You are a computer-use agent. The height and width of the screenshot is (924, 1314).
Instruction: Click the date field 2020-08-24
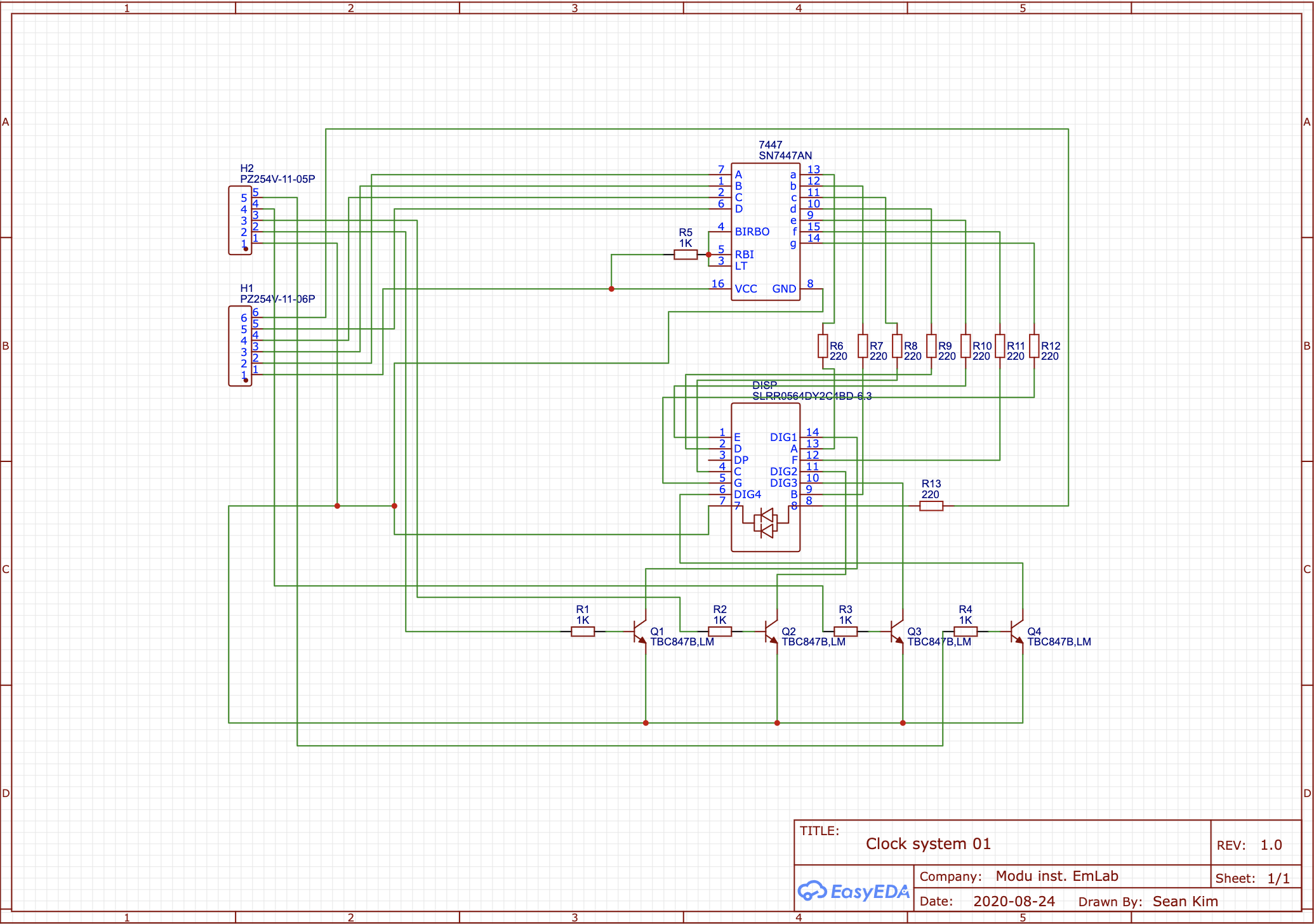point(1014,901)
